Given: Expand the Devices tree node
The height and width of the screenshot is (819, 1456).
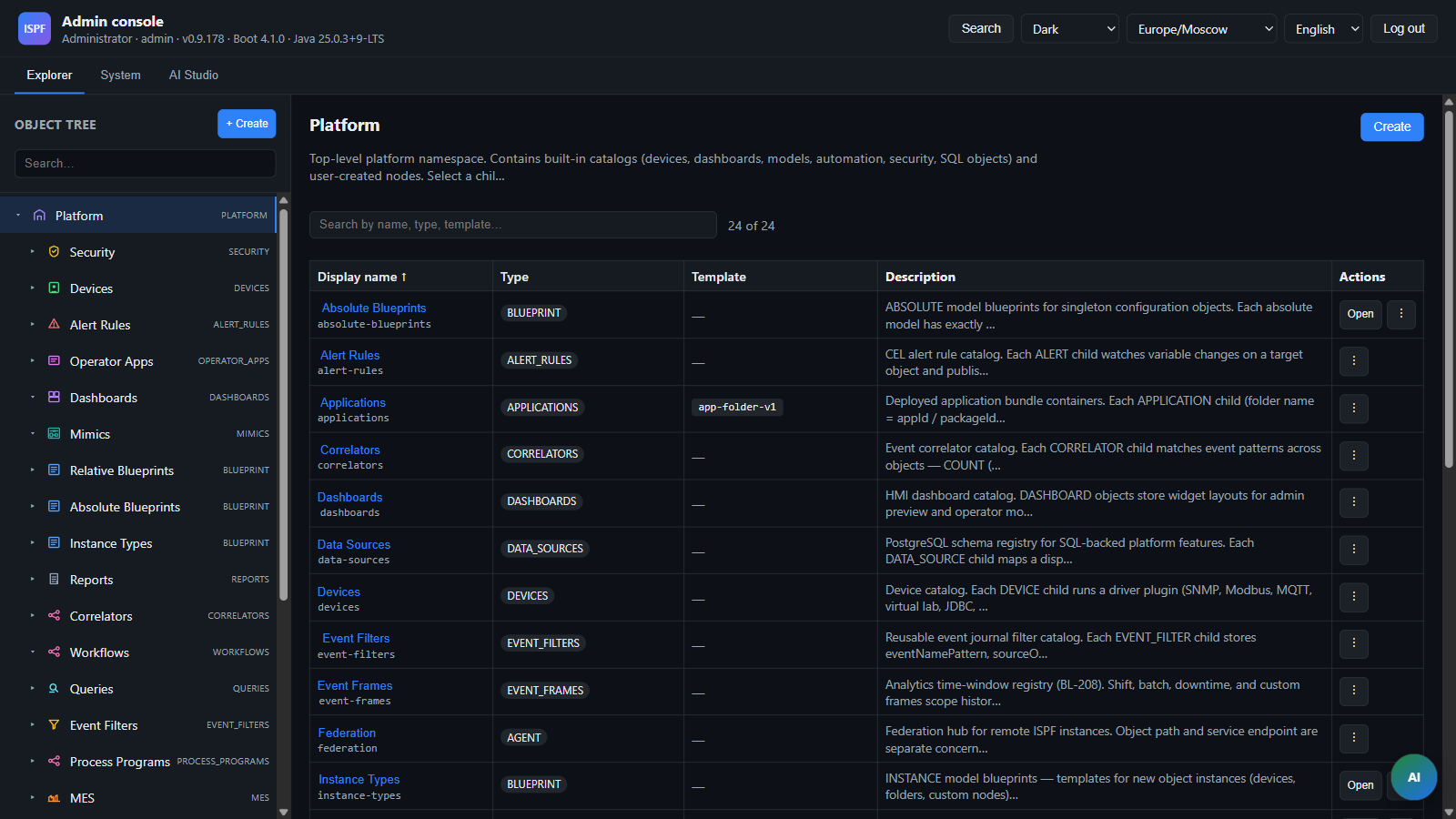Looking at the screenshot, I should [x=32, y=288].
